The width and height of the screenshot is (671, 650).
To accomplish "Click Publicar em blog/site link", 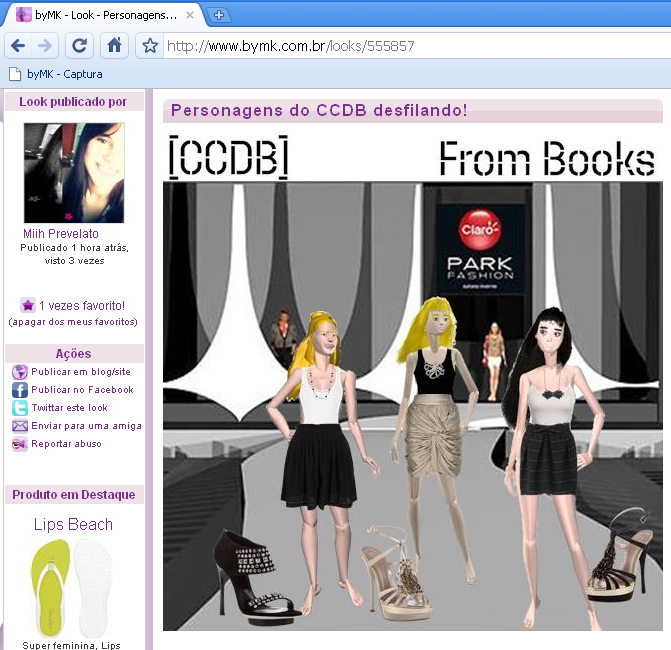I will pos(81,372).
